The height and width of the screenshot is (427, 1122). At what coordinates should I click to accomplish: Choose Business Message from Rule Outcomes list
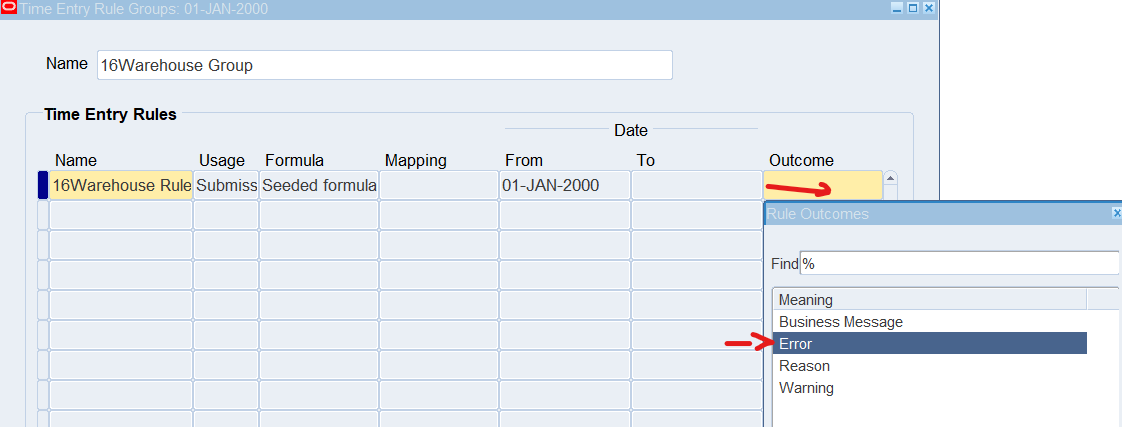point(841,322)
